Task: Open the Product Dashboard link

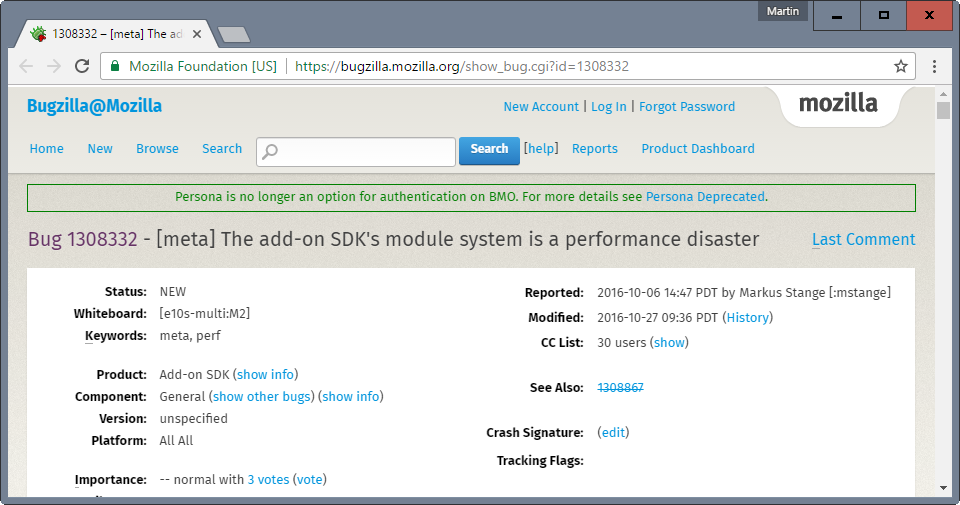Action: tap(698, 149)
